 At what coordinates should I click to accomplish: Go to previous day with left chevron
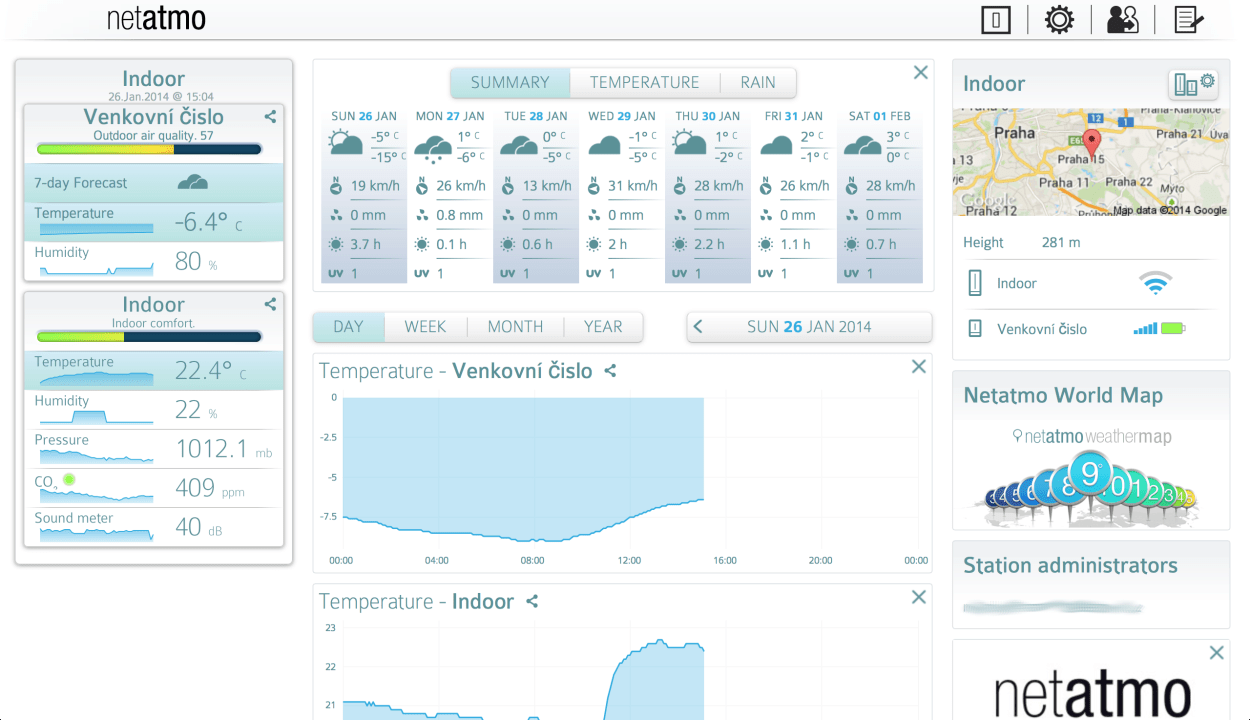[x=698, y=327]
